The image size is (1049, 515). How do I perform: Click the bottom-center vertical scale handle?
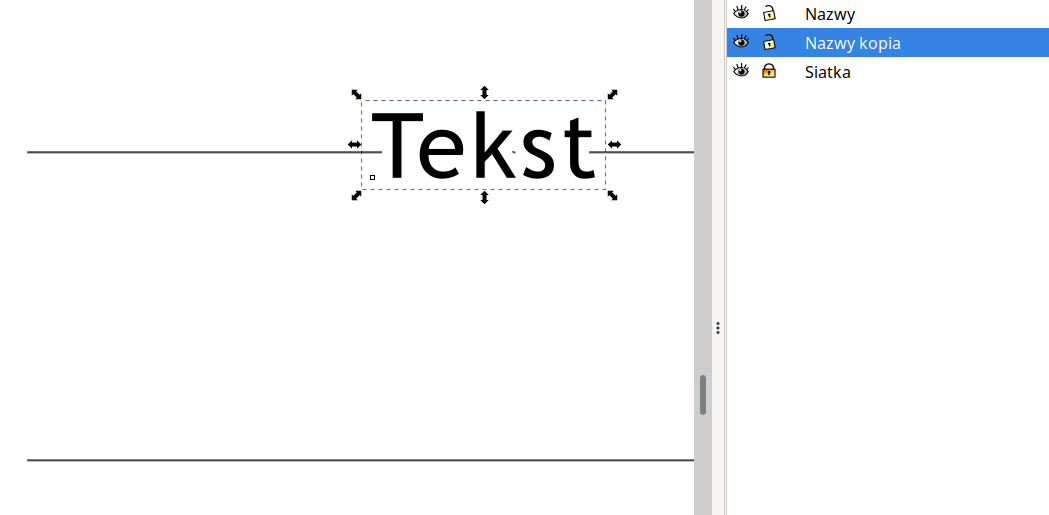click(484, 198)
